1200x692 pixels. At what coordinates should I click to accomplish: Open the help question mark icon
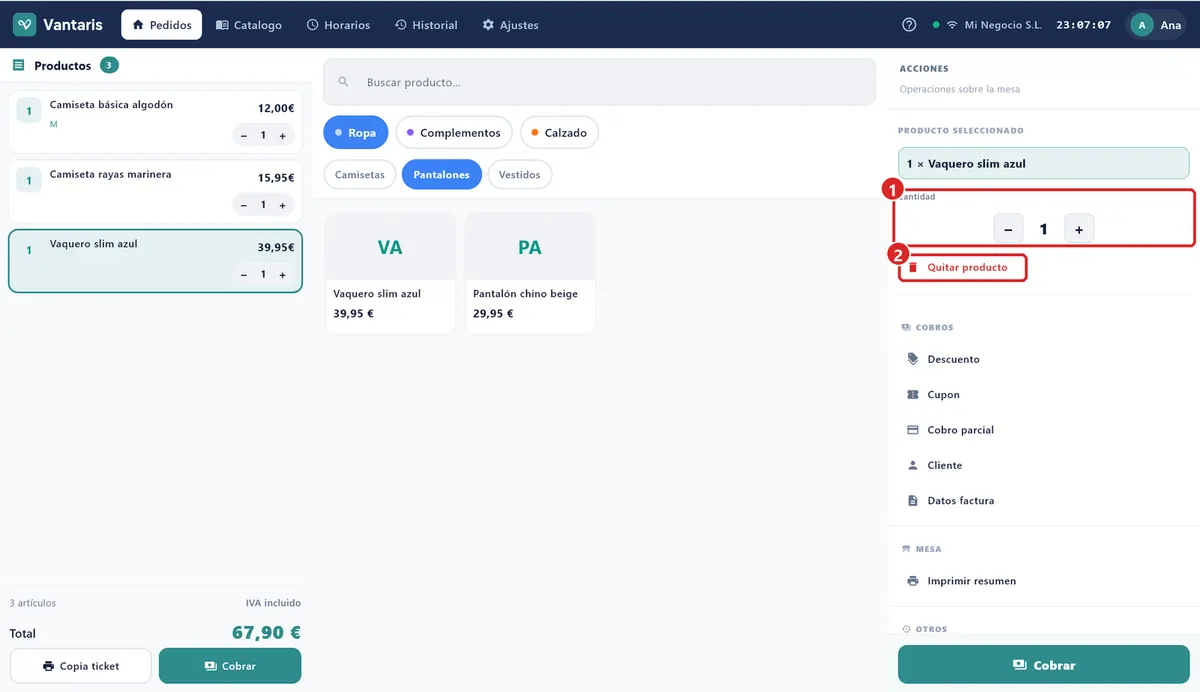[x=909, y=25]
